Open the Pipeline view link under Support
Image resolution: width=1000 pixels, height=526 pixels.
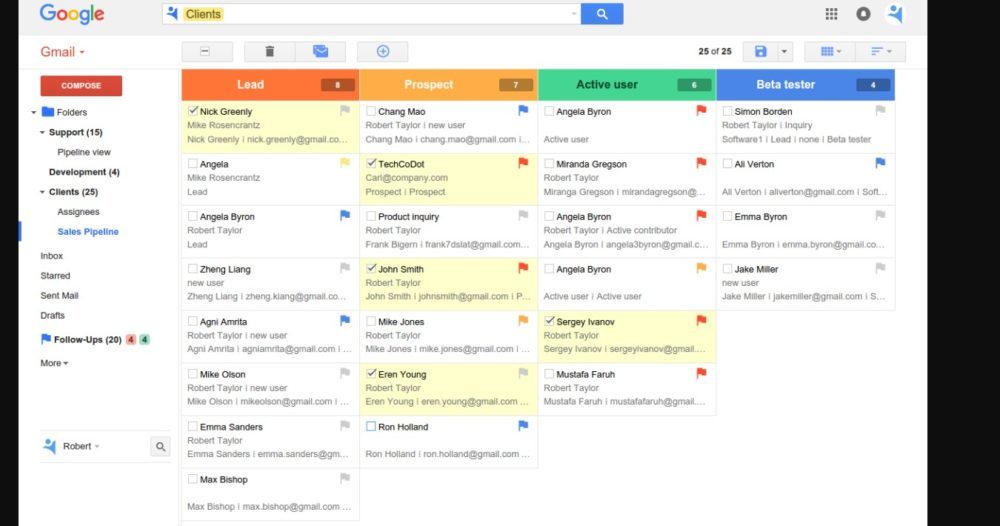coord(84,152)
